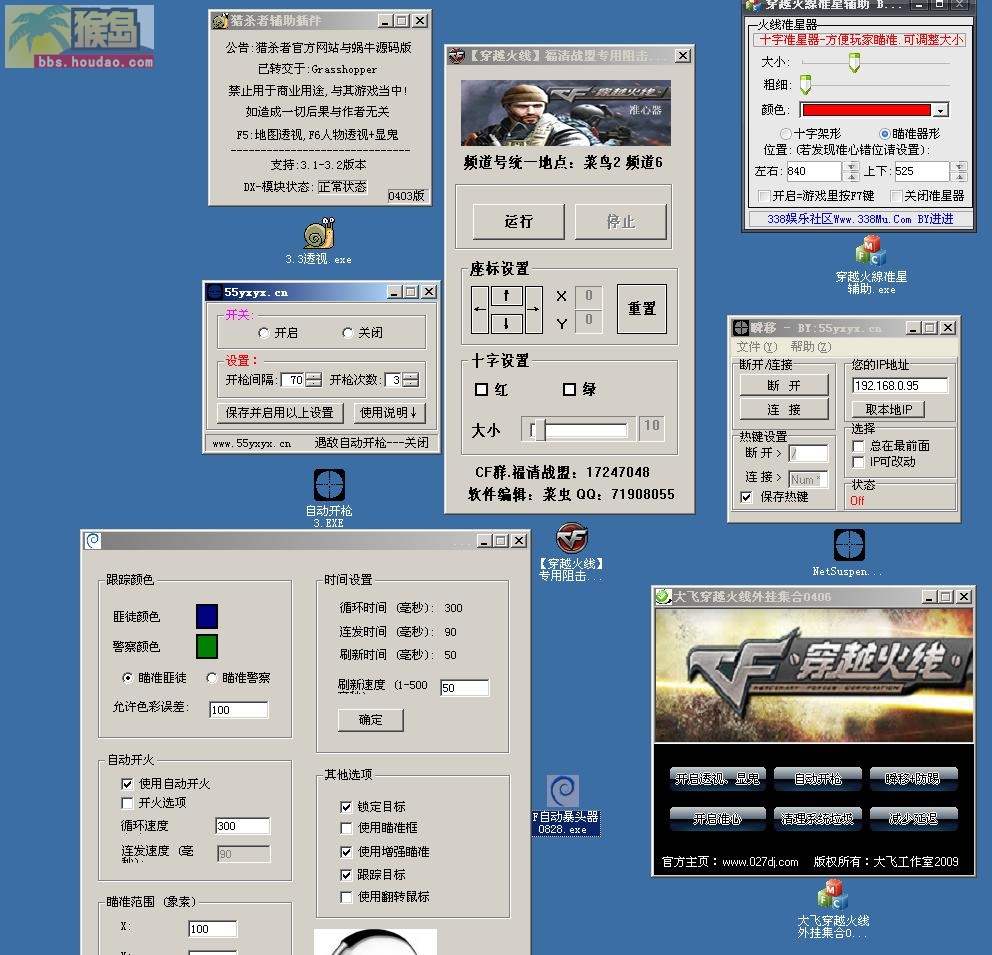
Task: Choose the 十字架形 crosshair shape option
Action: [786, 133]
